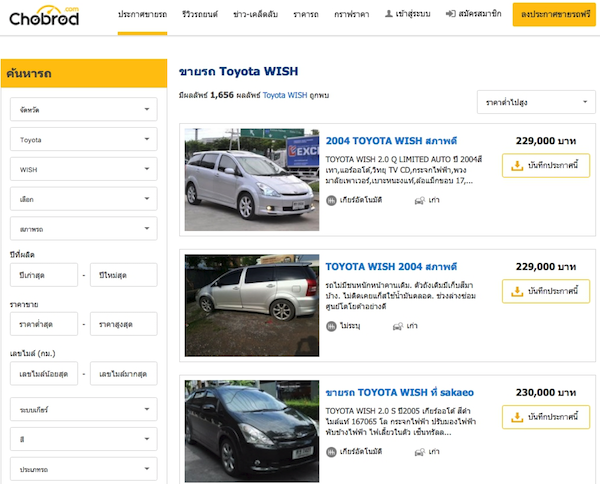Save the 2004 TOYOTA WISH สภาพดี listing

coord(546,165)
